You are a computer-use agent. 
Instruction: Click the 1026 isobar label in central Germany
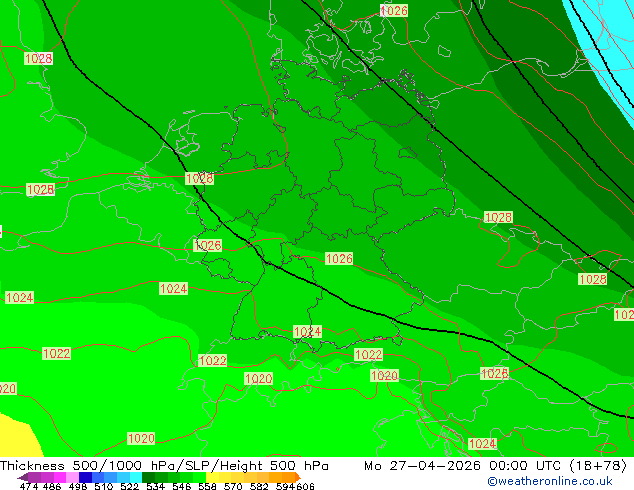[339, 259]
